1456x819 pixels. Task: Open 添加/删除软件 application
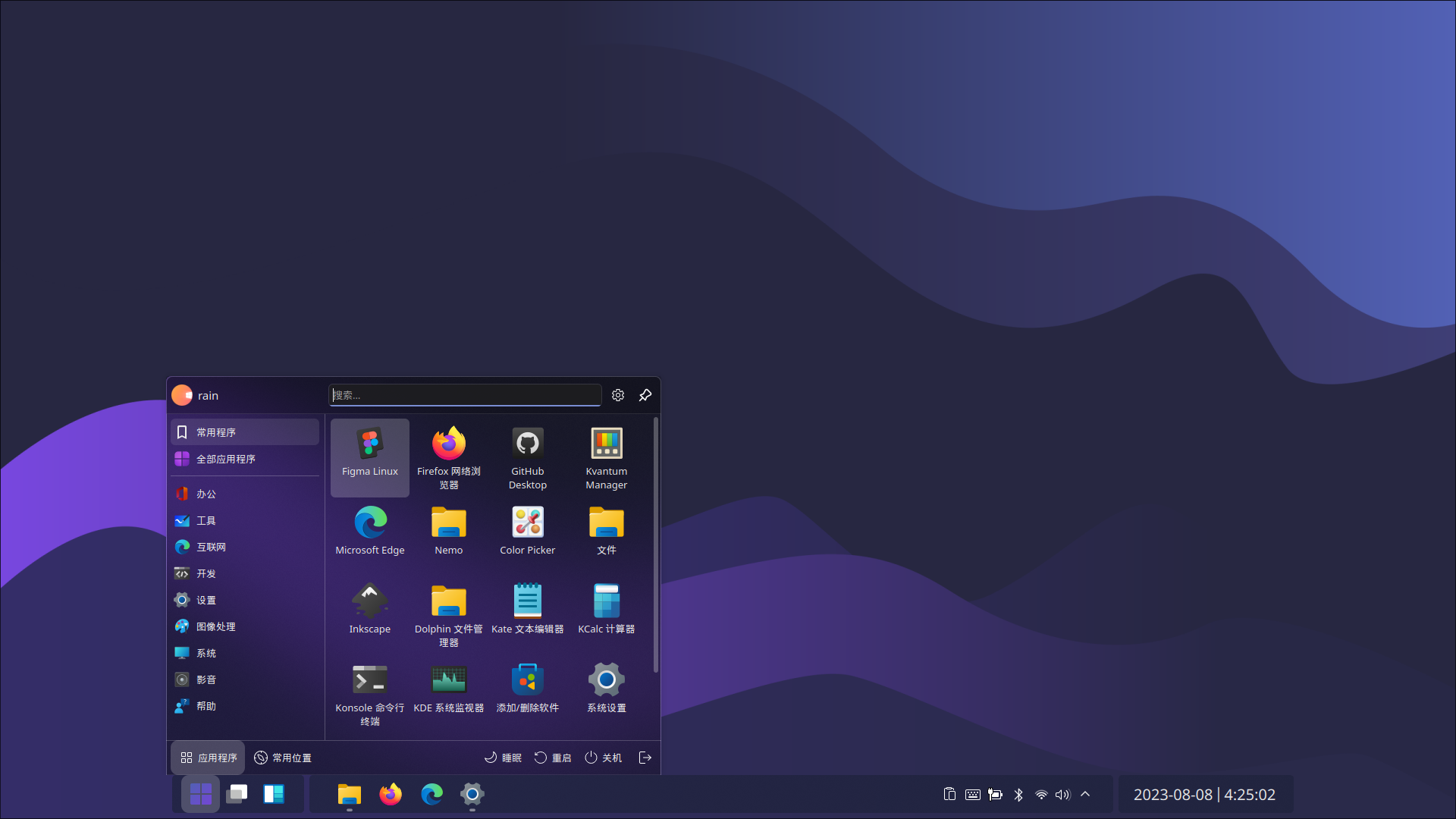528,694
